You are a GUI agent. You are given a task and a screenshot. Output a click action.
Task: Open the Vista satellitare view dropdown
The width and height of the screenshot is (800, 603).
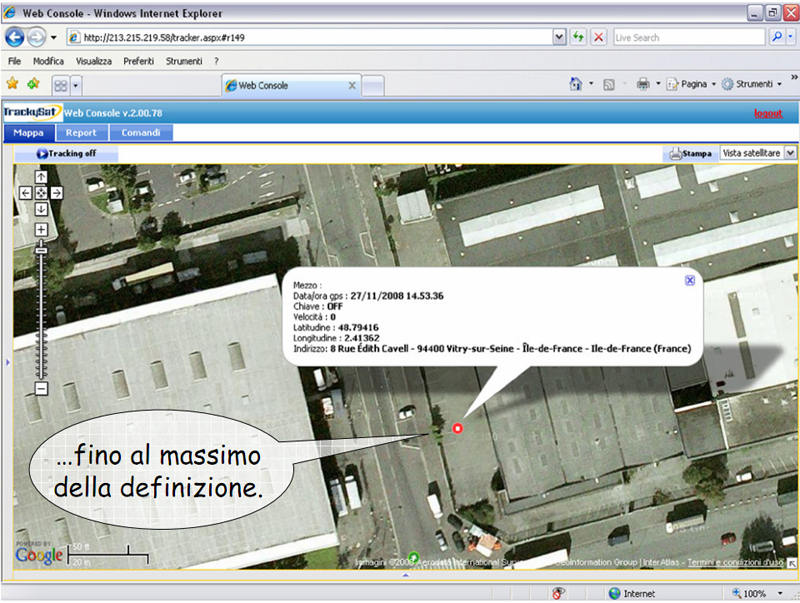tap(758, 153)
